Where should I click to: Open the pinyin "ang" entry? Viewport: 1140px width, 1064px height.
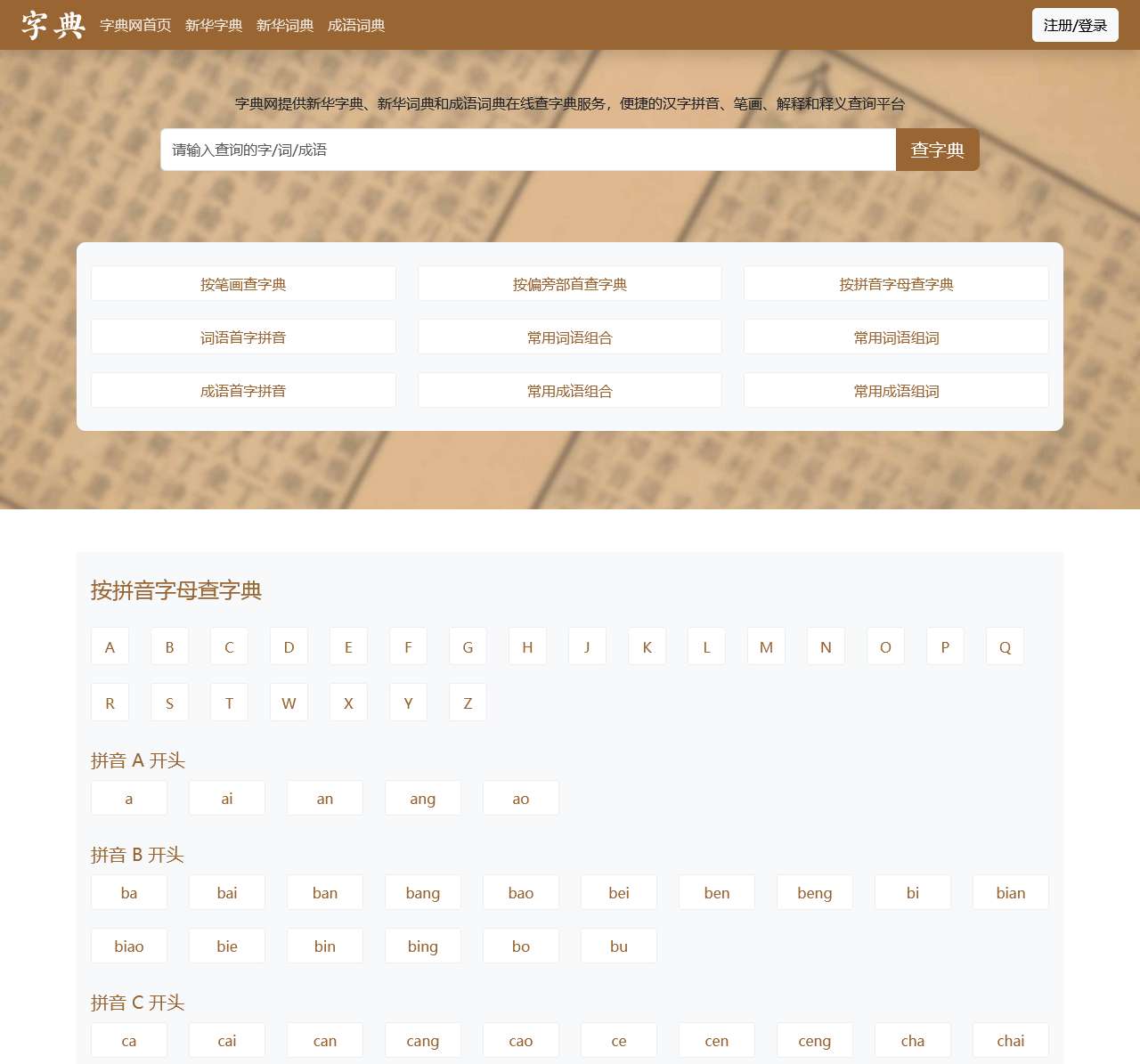coord(423,799)
